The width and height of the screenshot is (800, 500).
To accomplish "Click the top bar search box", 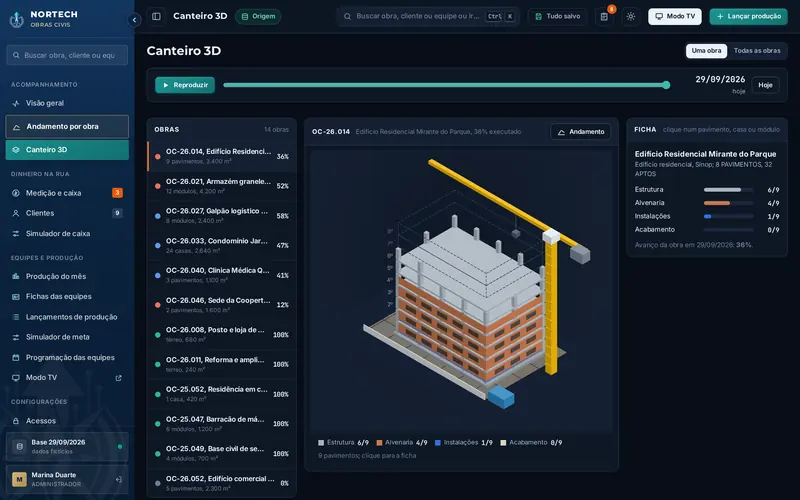I will tap(428, 16).
